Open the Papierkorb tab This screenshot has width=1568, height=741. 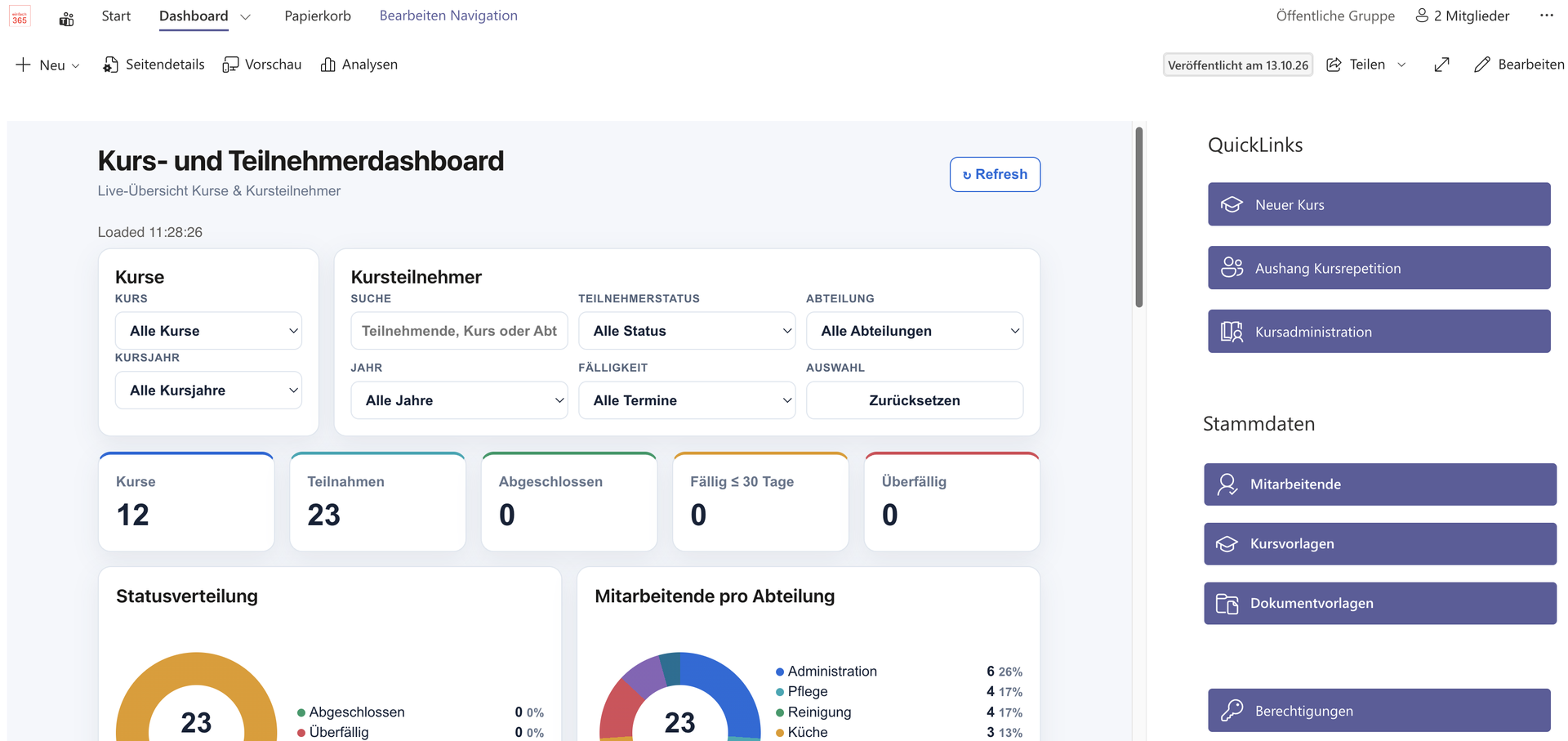pos(318,16)
